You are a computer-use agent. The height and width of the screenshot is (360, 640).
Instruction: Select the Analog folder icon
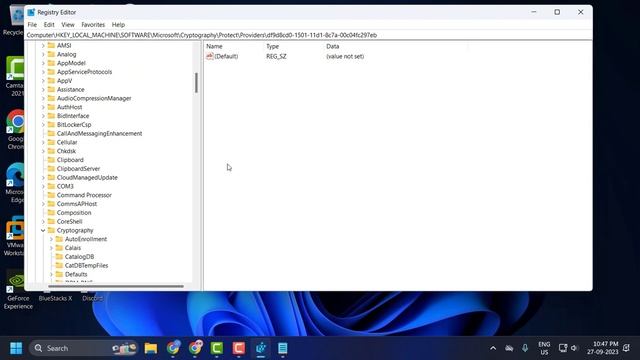[51, 54]
